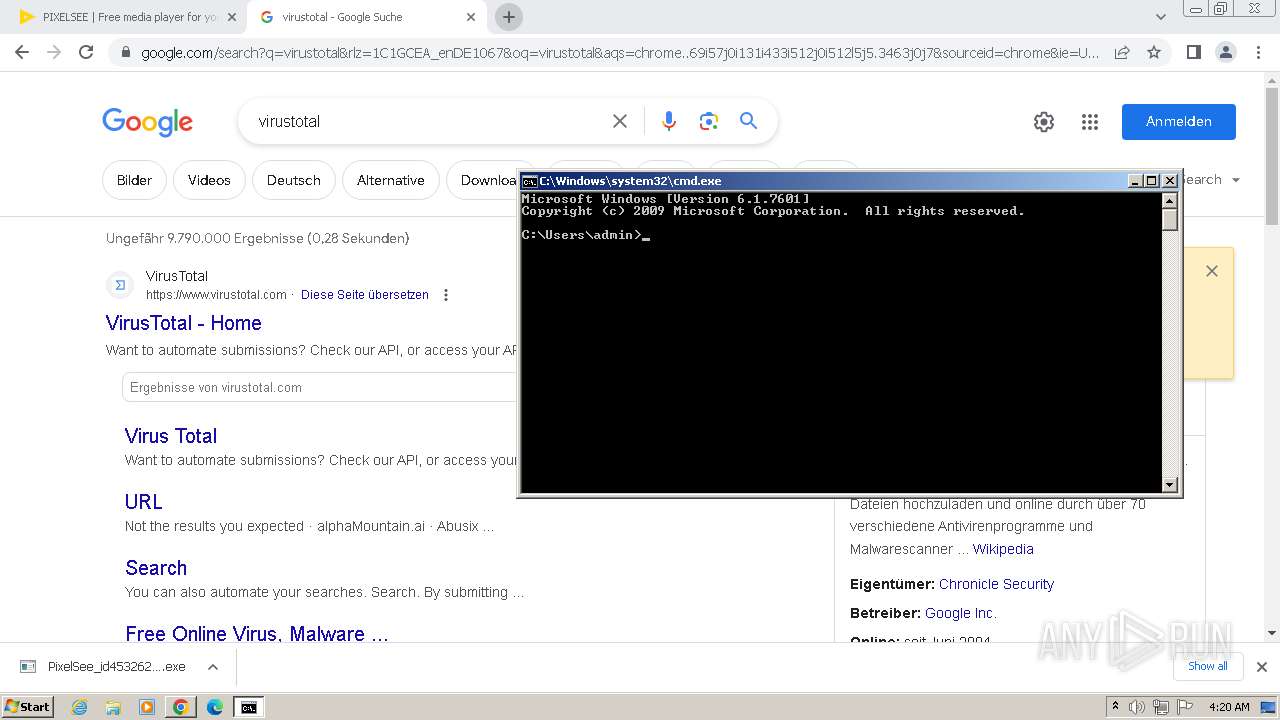The image size is (1280, 720).
Task: Open new Chrome tab
Action: tap(509, 17)
